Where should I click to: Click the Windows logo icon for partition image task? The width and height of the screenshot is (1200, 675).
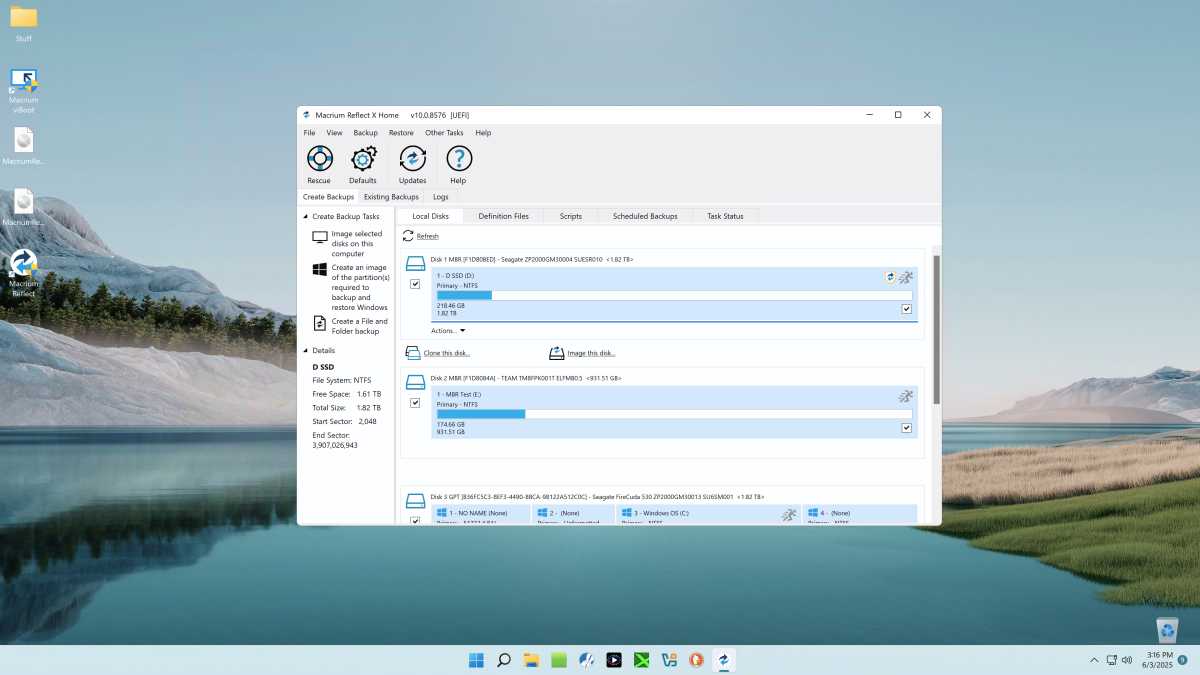(x=320, y=270)
